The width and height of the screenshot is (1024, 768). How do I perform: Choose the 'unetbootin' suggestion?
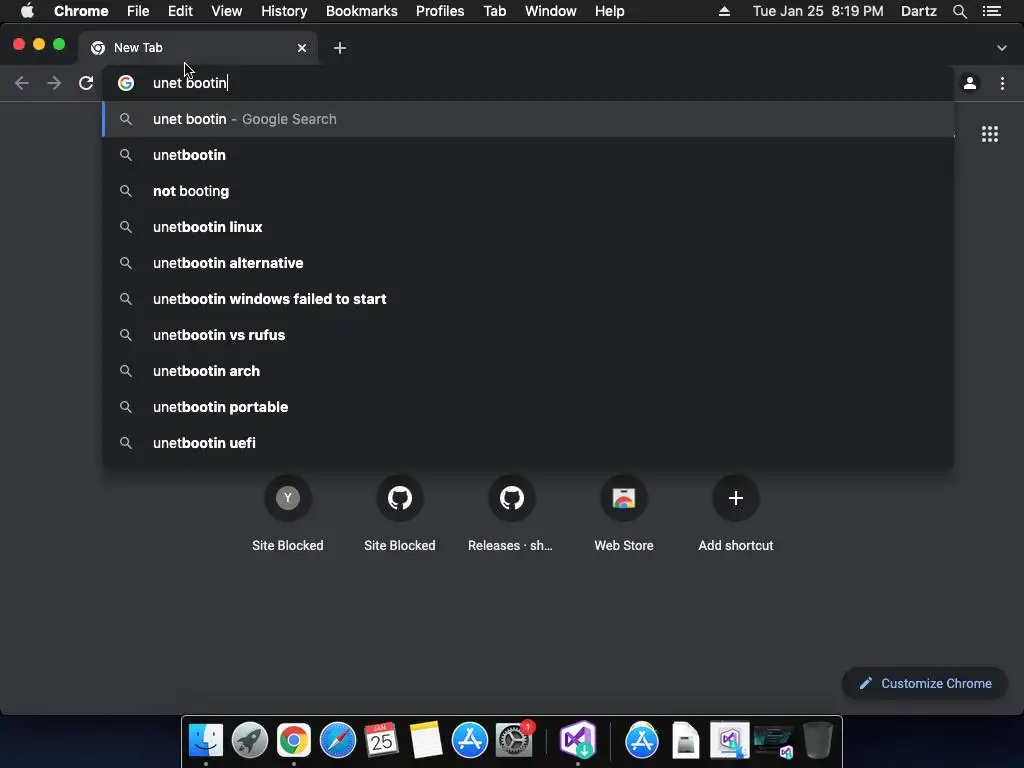point(528,155)
